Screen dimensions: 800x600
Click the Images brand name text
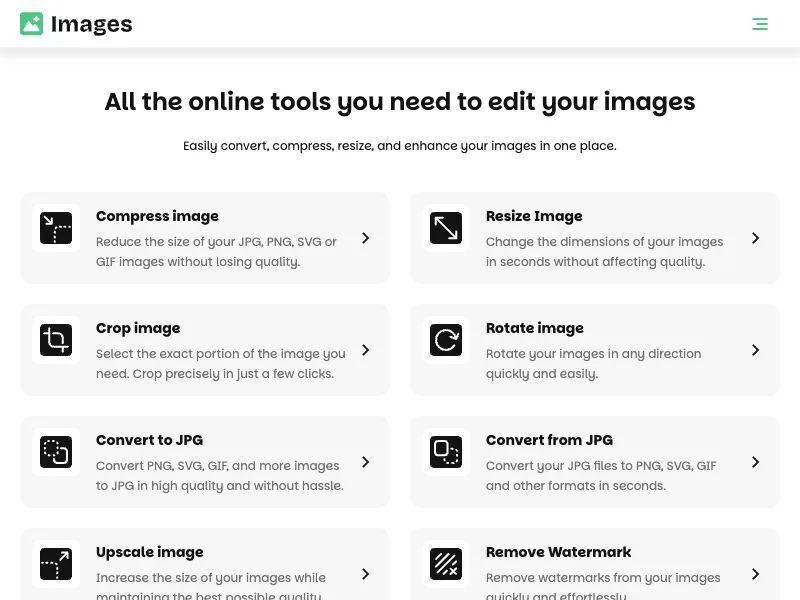92,24
